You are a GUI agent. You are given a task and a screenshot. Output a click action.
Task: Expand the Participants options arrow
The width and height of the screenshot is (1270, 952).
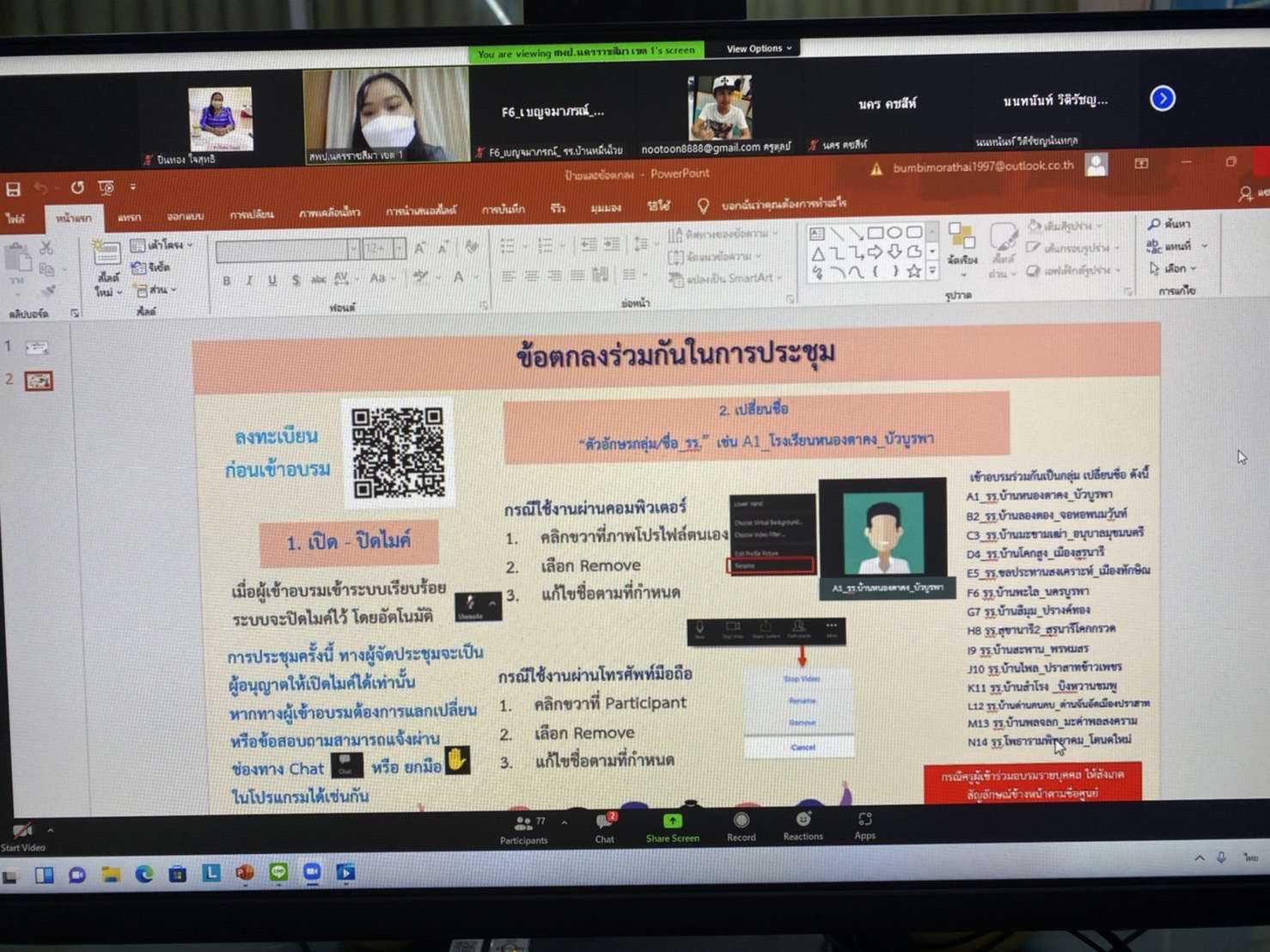(564, 822)
